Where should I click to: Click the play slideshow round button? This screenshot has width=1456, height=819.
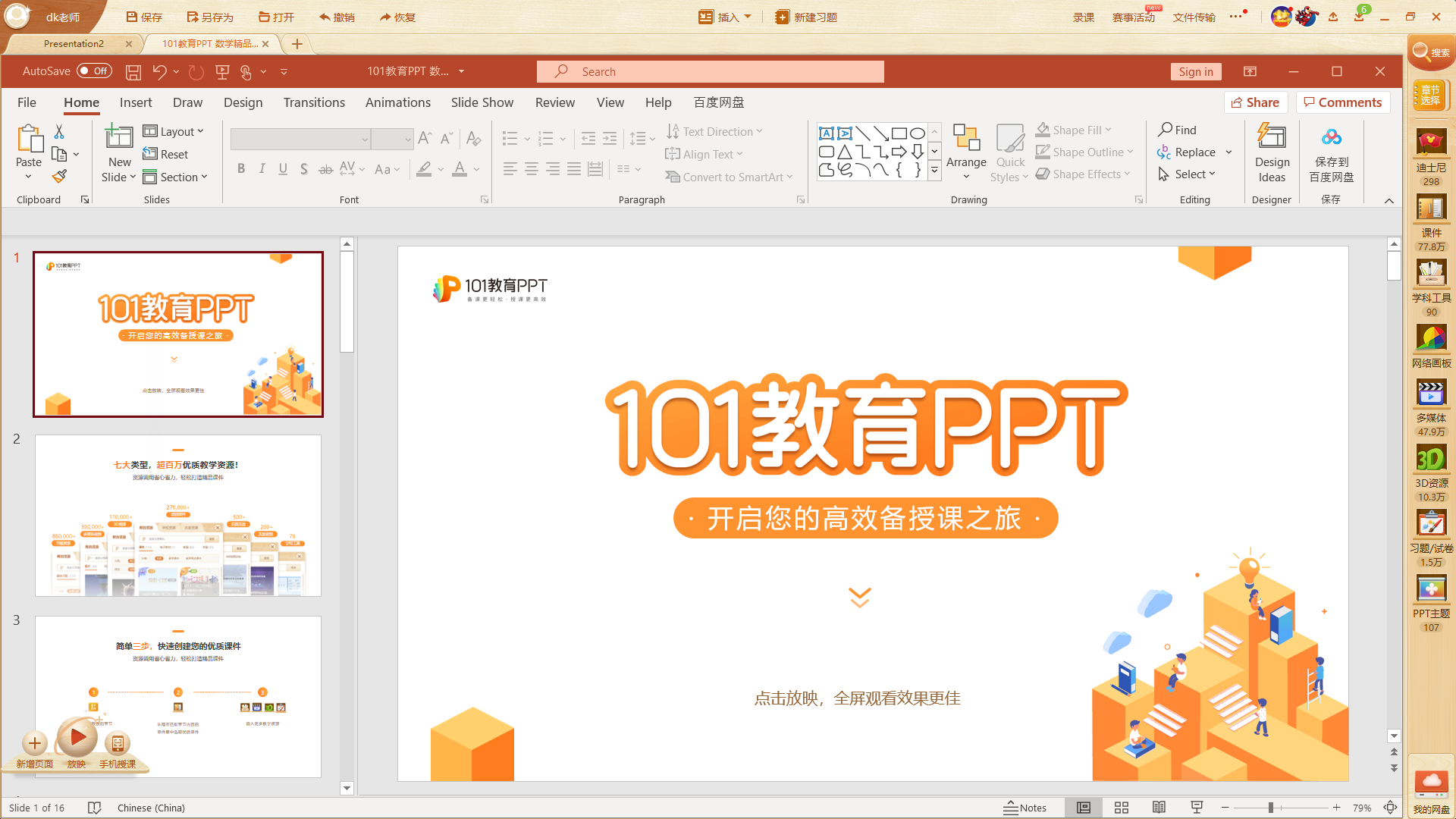pos(77,737)
